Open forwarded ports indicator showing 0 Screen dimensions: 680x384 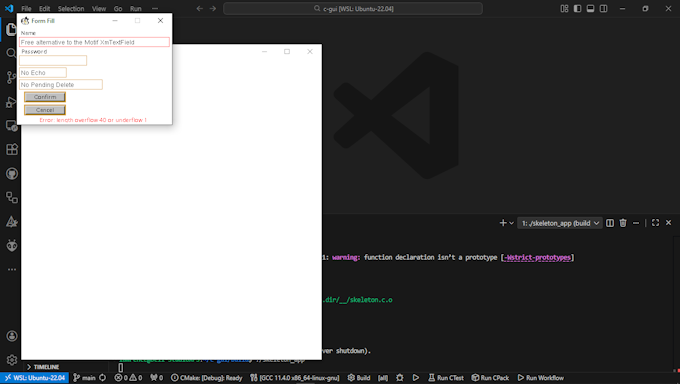point(157,378)
